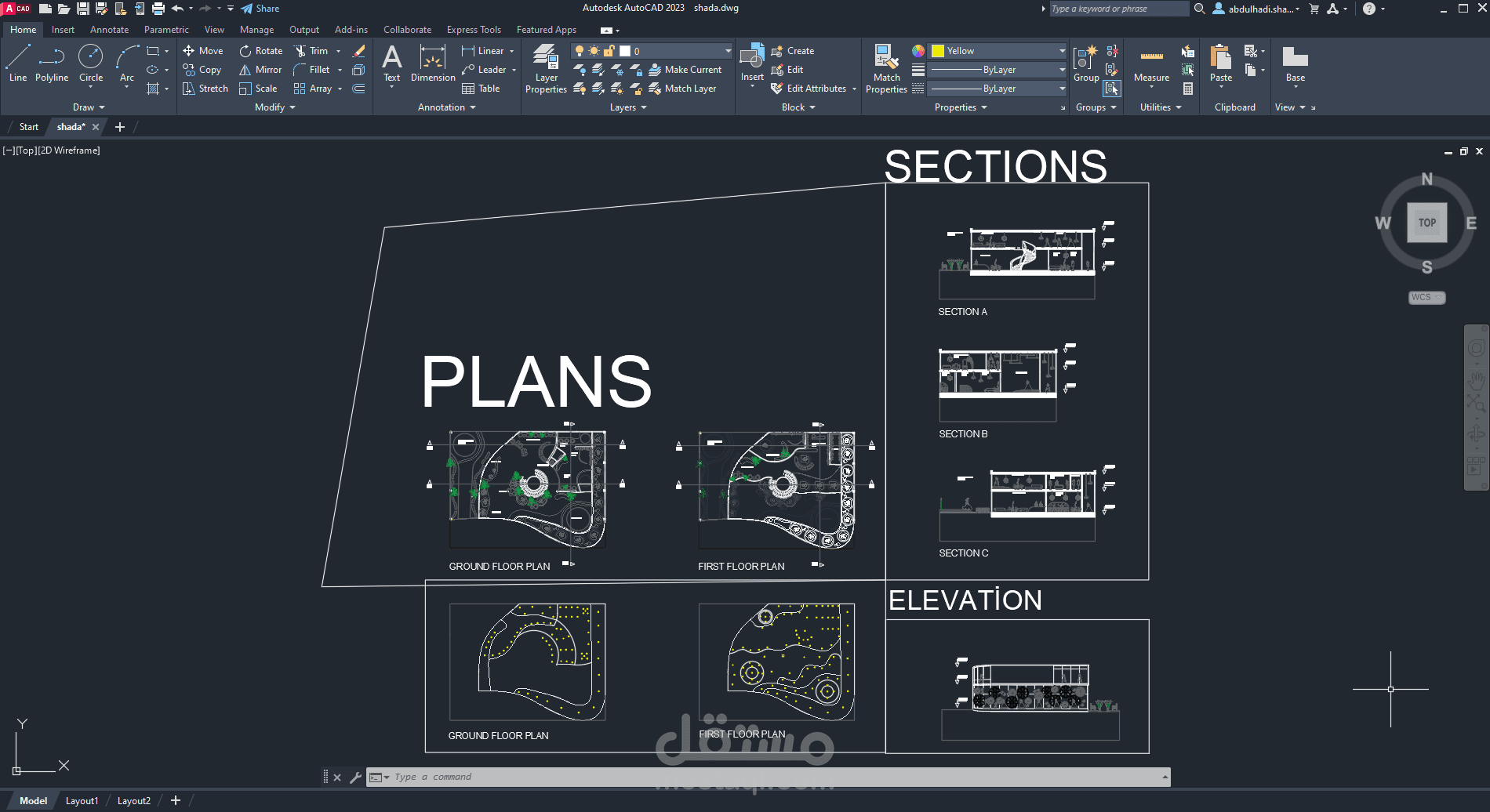This screenshot has height=812, width=1490.
Task: Click the Save icon in quick access
Action: coord(82,9)
